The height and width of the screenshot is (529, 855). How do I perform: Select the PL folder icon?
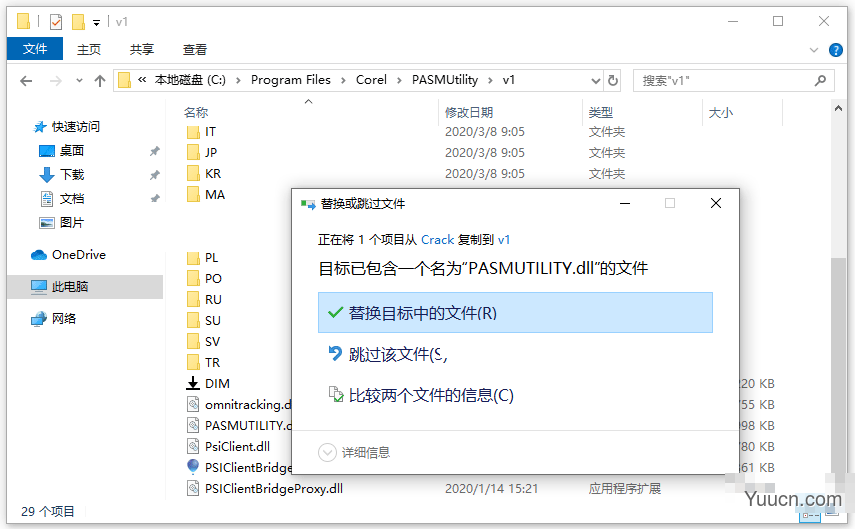click(x=193, y=257)
